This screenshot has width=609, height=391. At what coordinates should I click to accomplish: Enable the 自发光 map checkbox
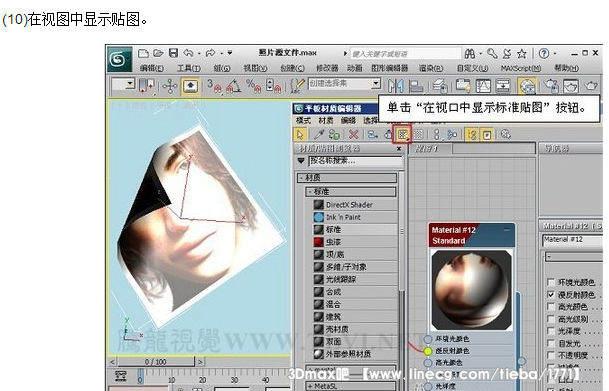click(x=551, y=343)
